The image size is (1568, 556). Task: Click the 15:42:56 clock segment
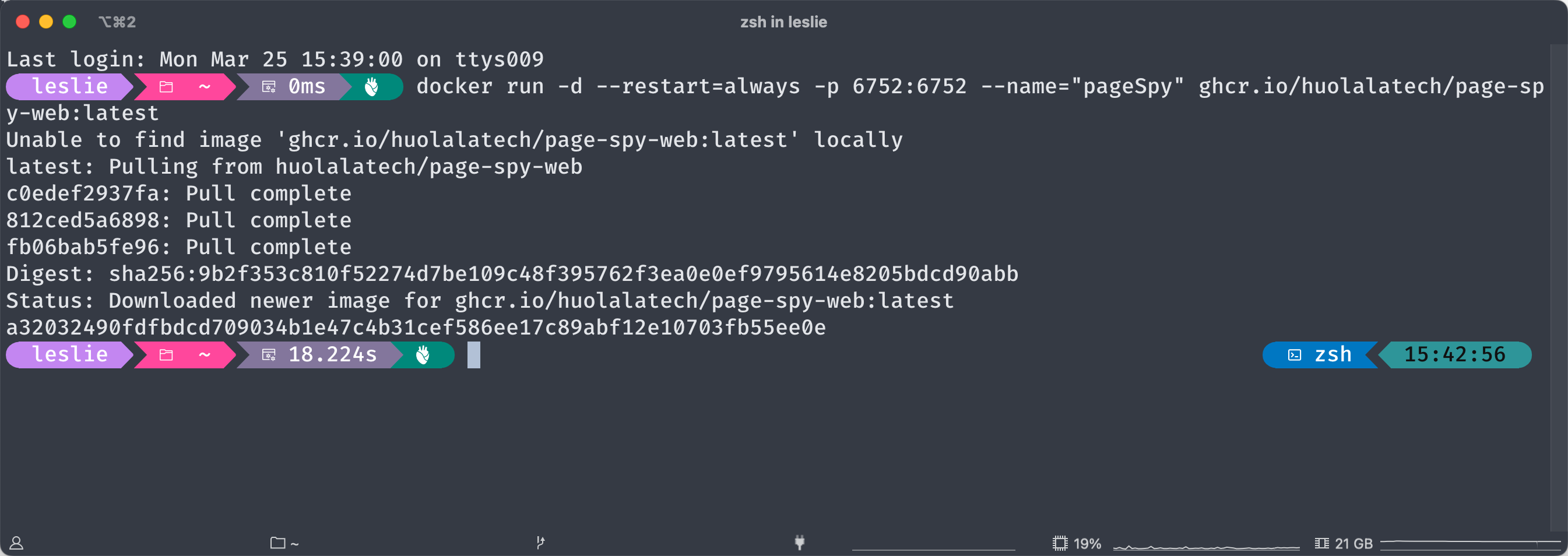[1454, 355]
